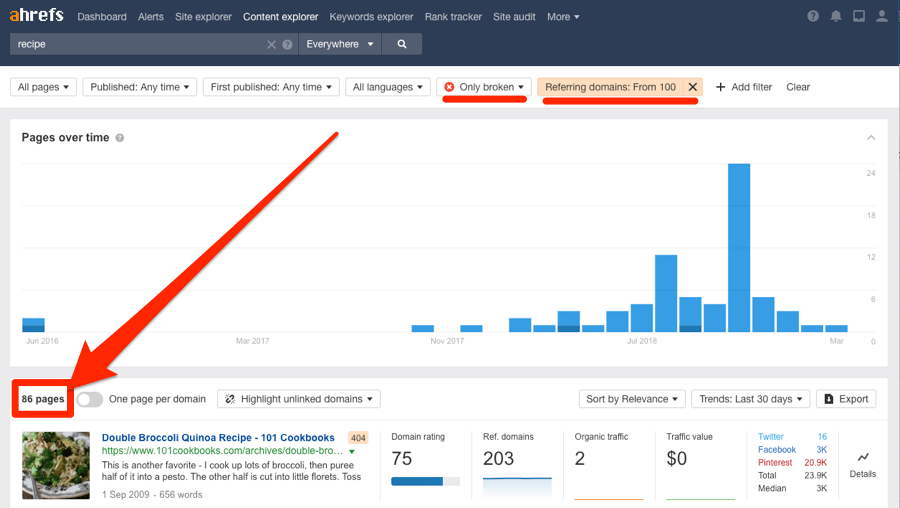Click the broccoli quinoa result thumbnail
Image resolution: width=900 pixels, height=508 pixels.
tap(57, 465)
